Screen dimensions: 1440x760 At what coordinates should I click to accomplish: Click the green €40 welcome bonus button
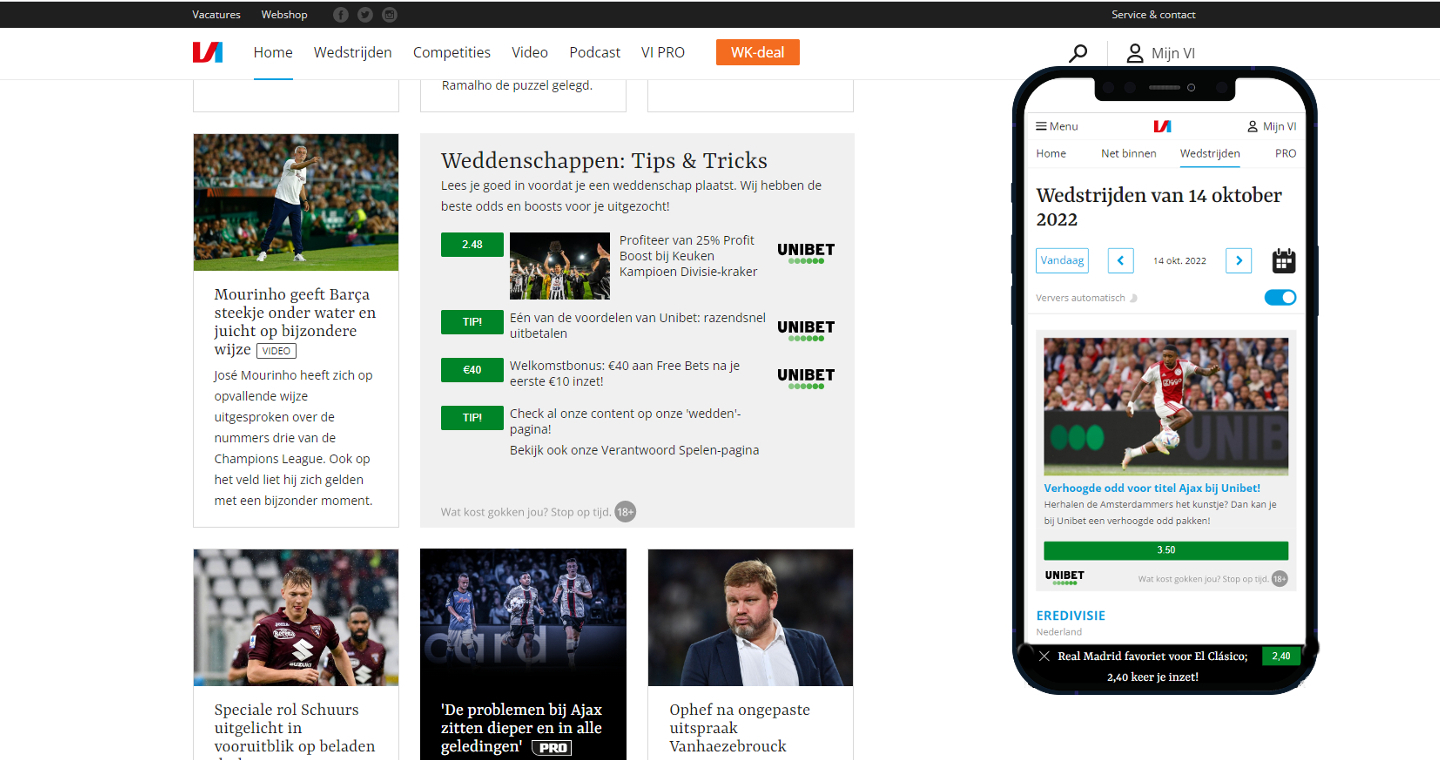click(x=472, y=370)
